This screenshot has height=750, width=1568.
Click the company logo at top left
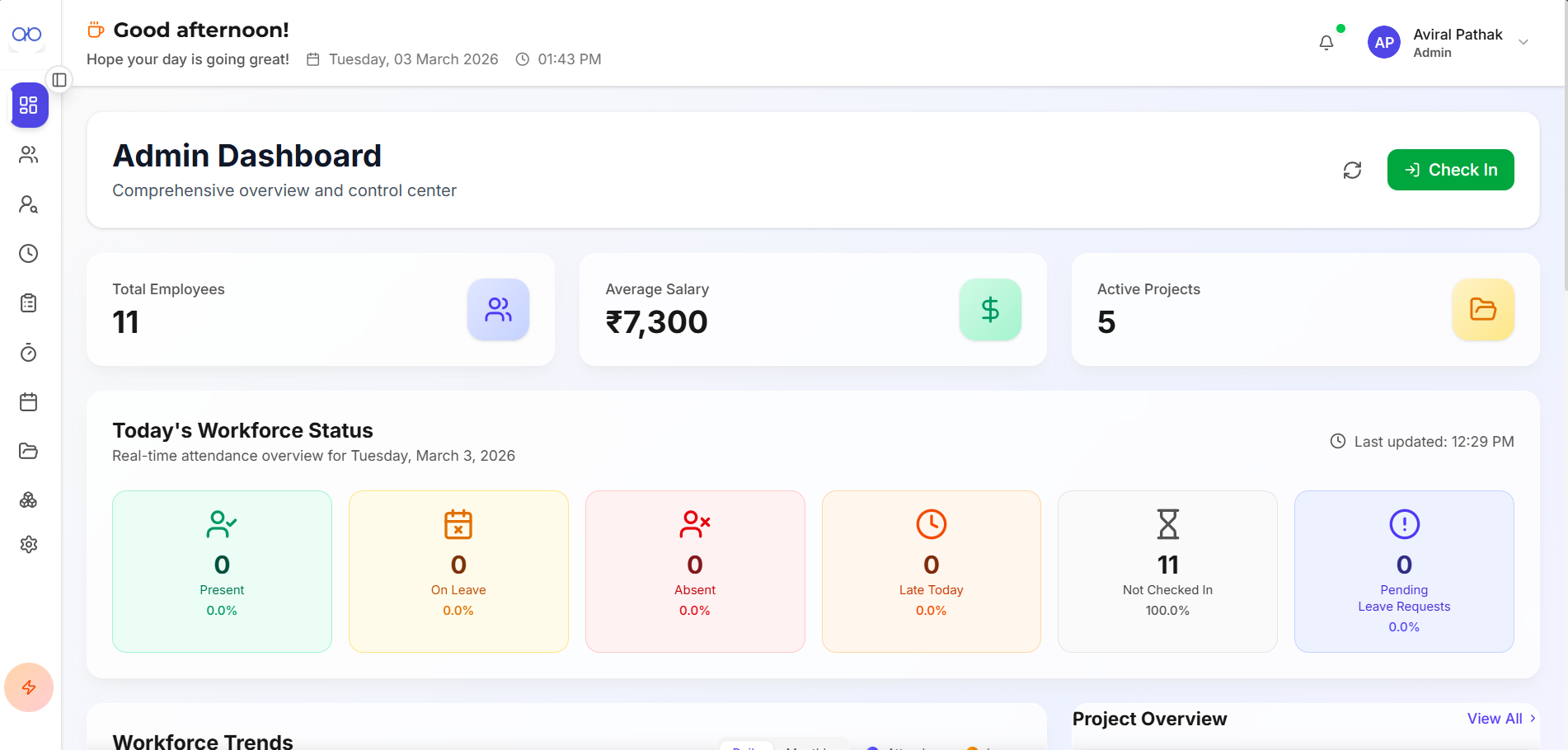[x=27, y=35]
